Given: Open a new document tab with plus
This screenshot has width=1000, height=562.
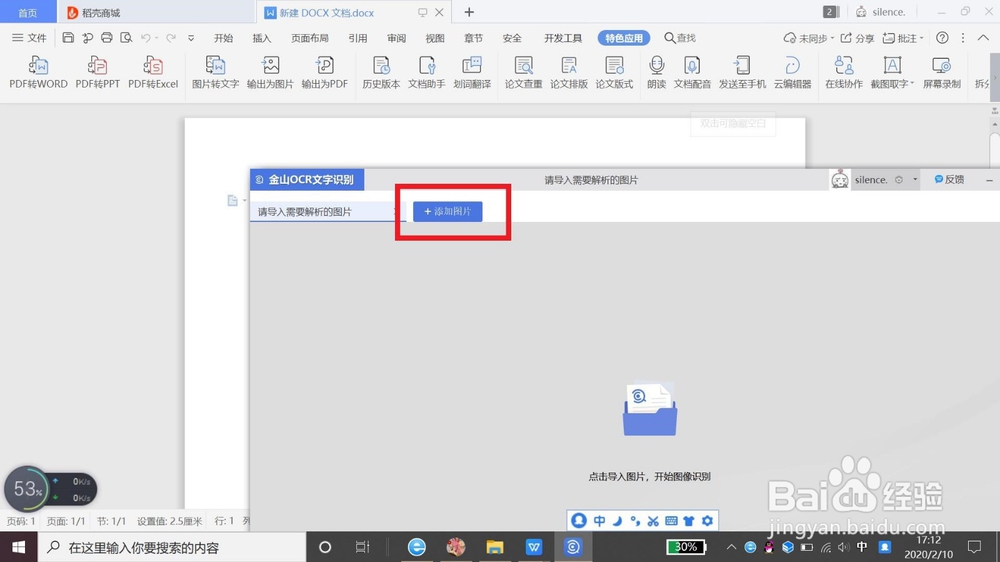Looking at the screenshot, I should pos(469,12).
